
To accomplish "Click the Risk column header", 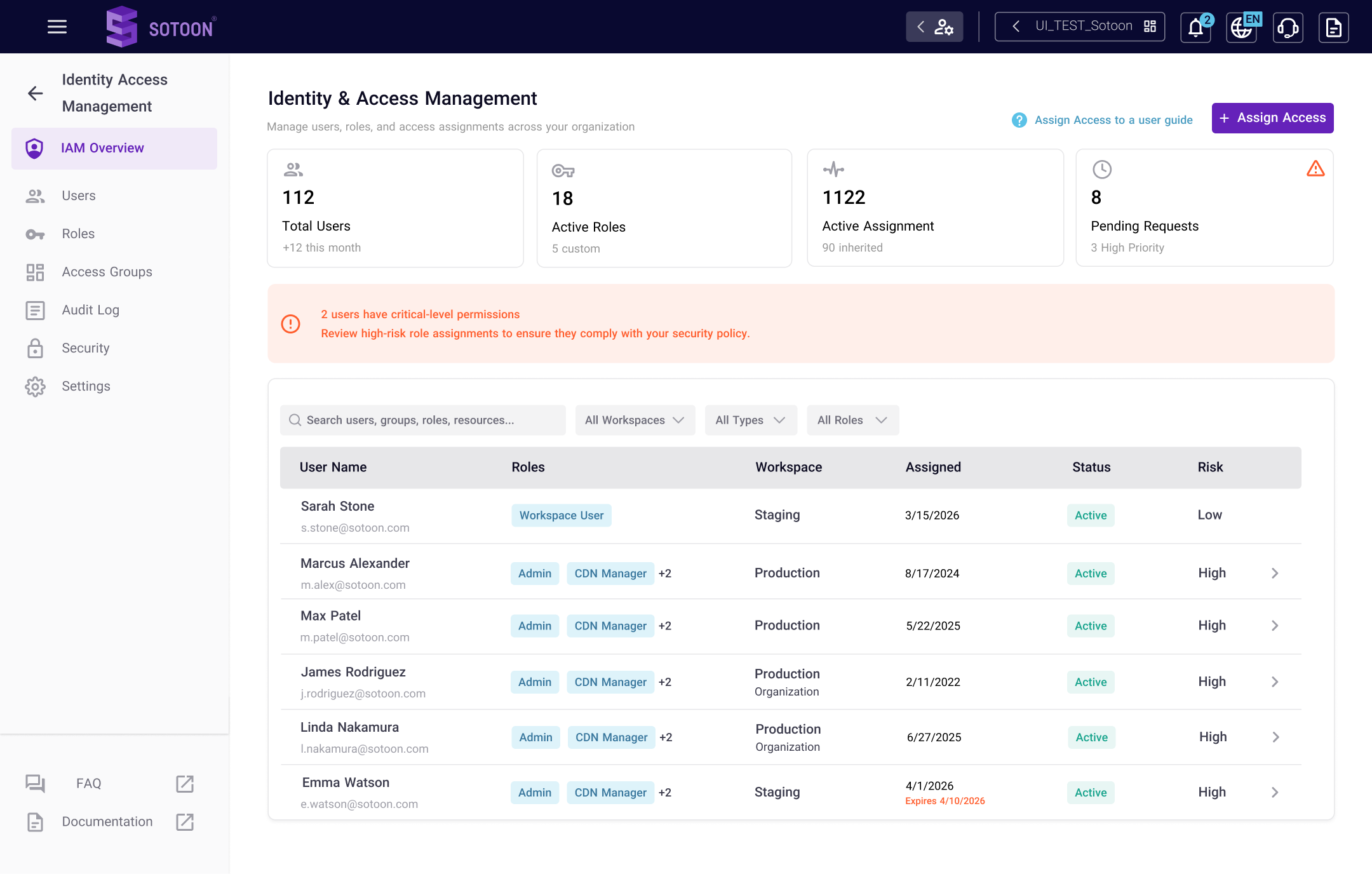I will 1210,467.
